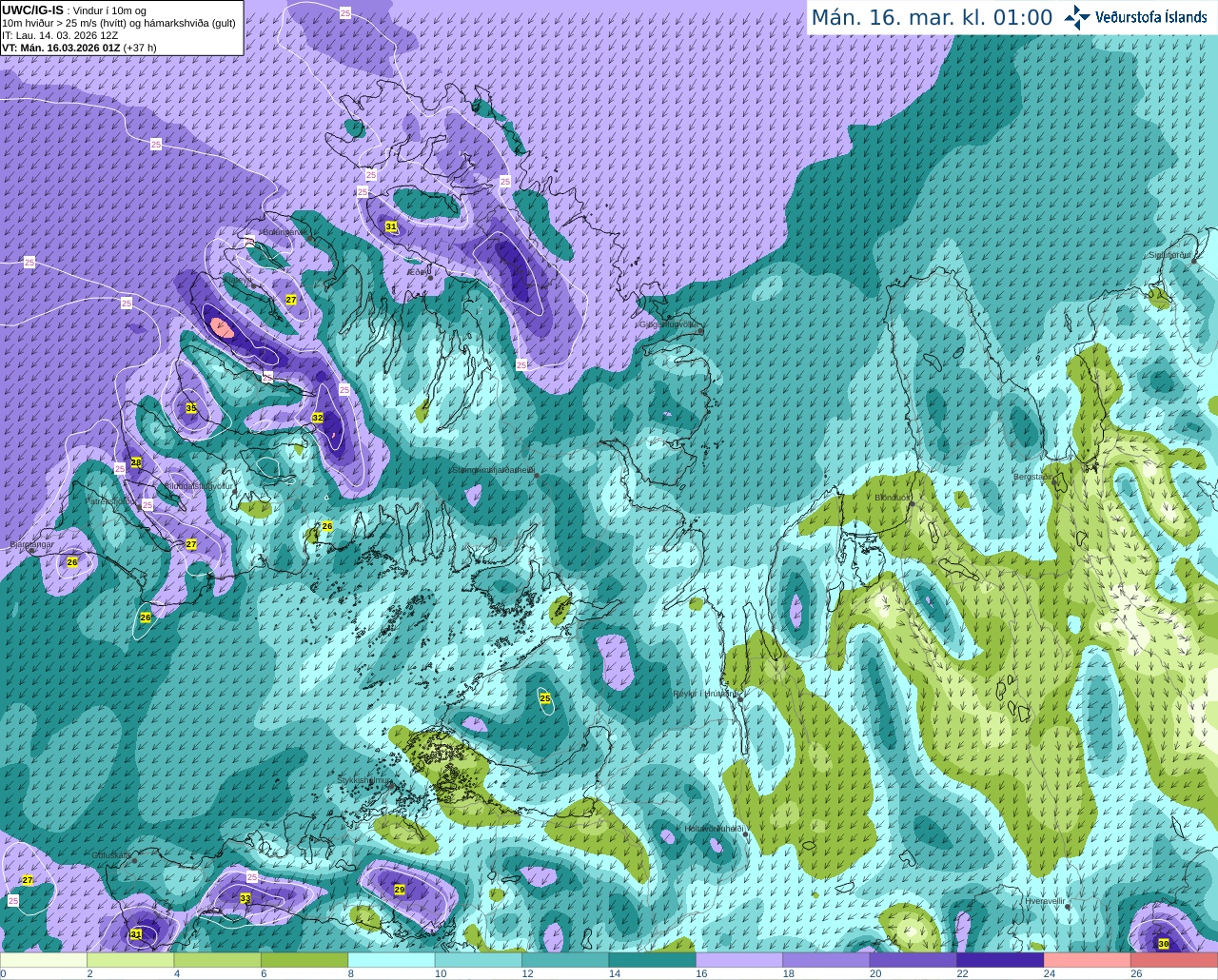Click the yellow 35 gust marker
This screenshot has height=980, width=1218.
[191, 408]
